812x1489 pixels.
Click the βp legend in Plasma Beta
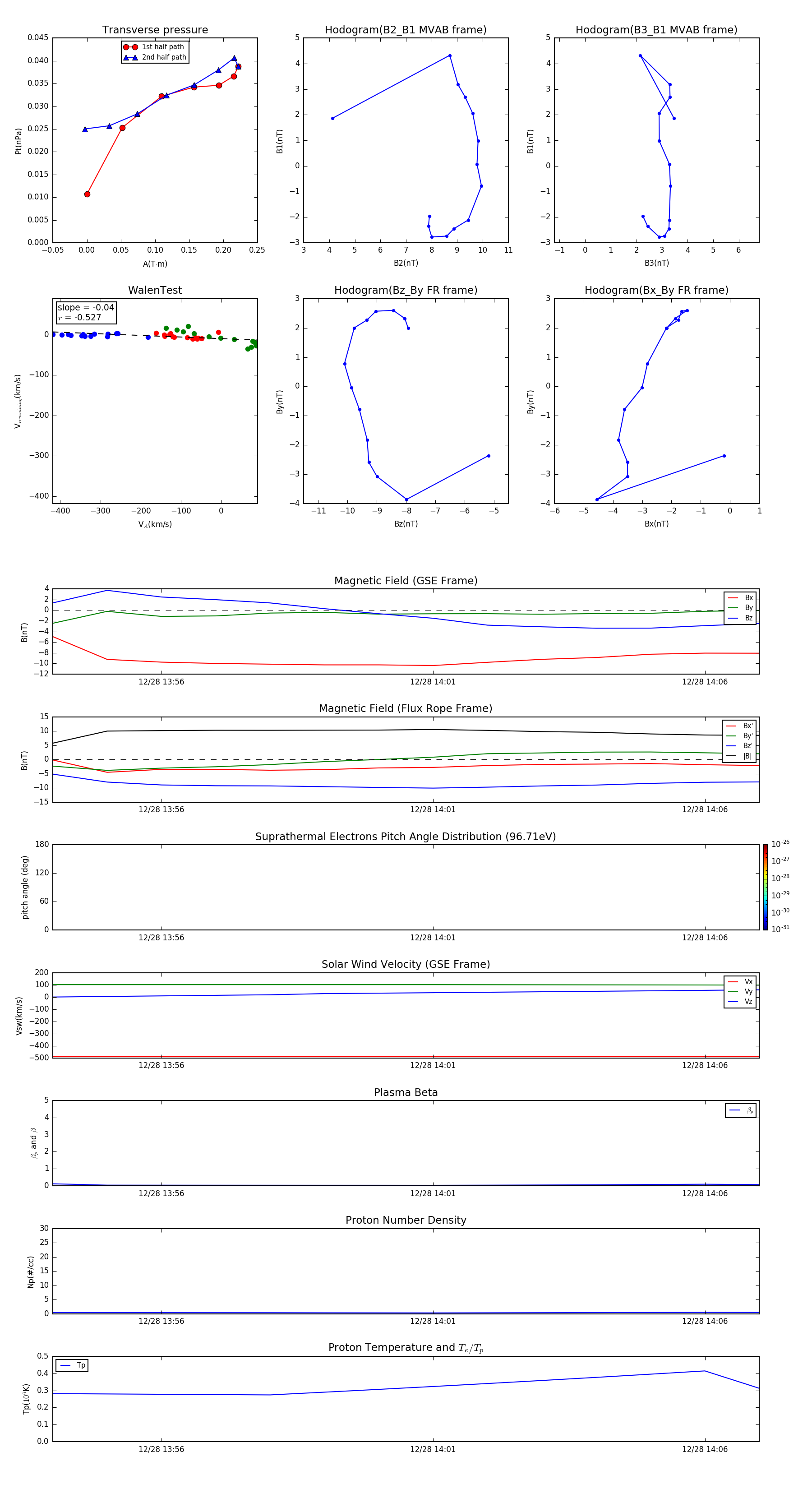741,1110
